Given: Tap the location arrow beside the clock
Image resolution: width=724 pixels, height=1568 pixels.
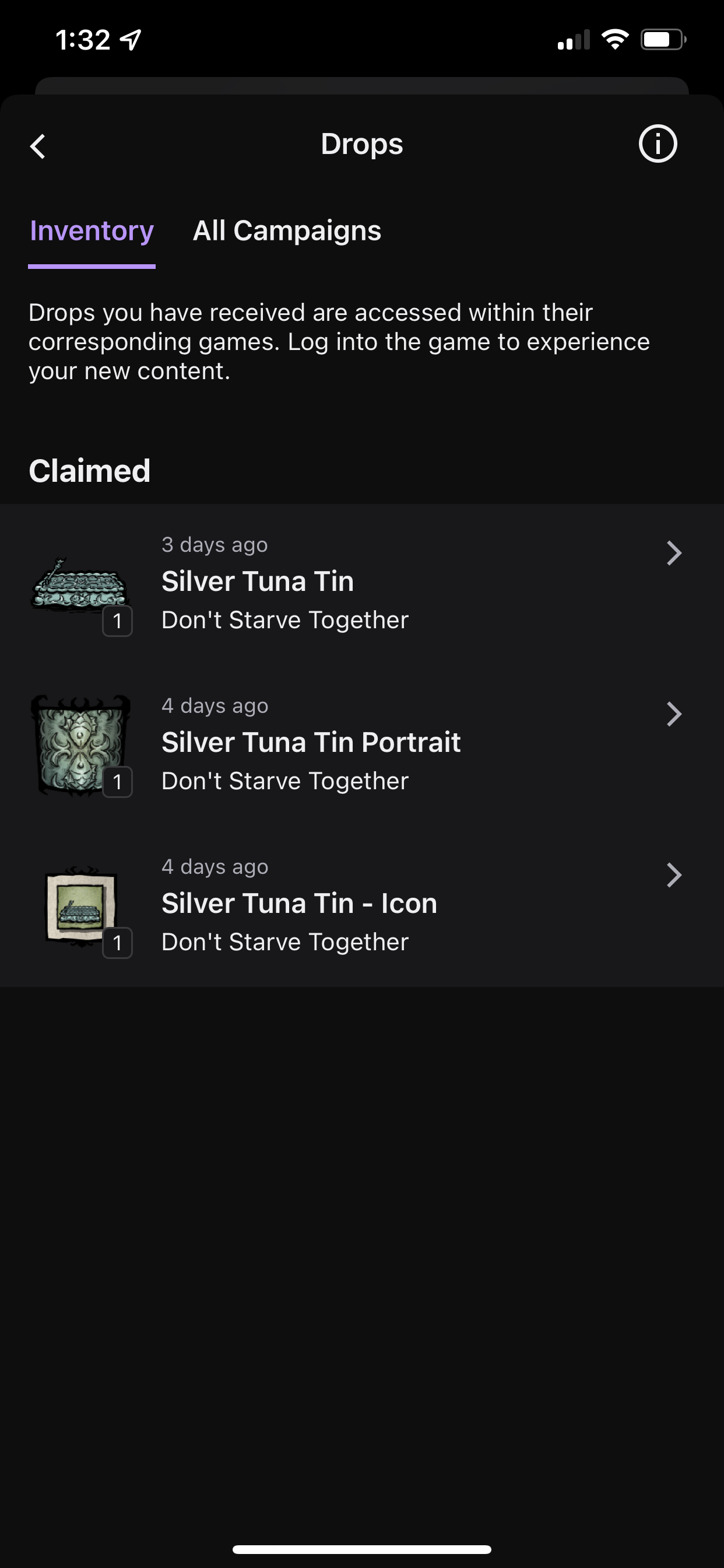Looking at the screenshot, I should click(130, 40).
